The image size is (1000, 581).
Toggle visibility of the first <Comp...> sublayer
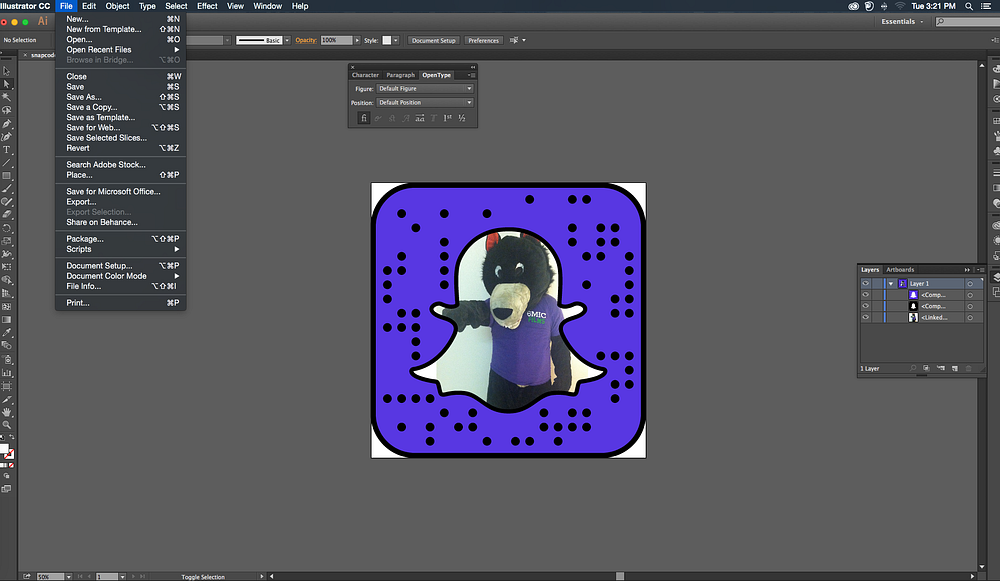pyautogui.click(x=865, y=295)
